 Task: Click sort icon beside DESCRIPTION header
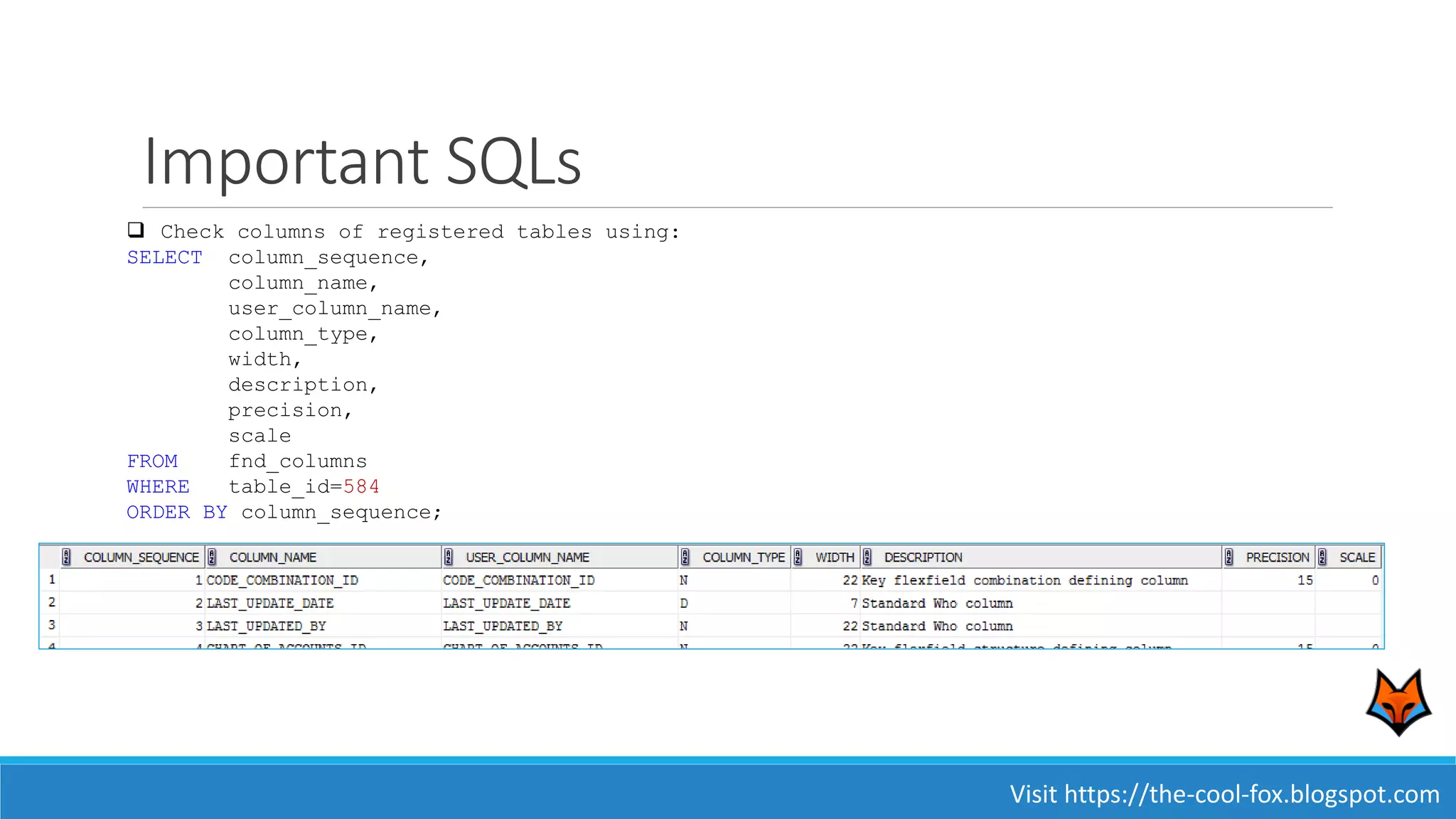867,557
